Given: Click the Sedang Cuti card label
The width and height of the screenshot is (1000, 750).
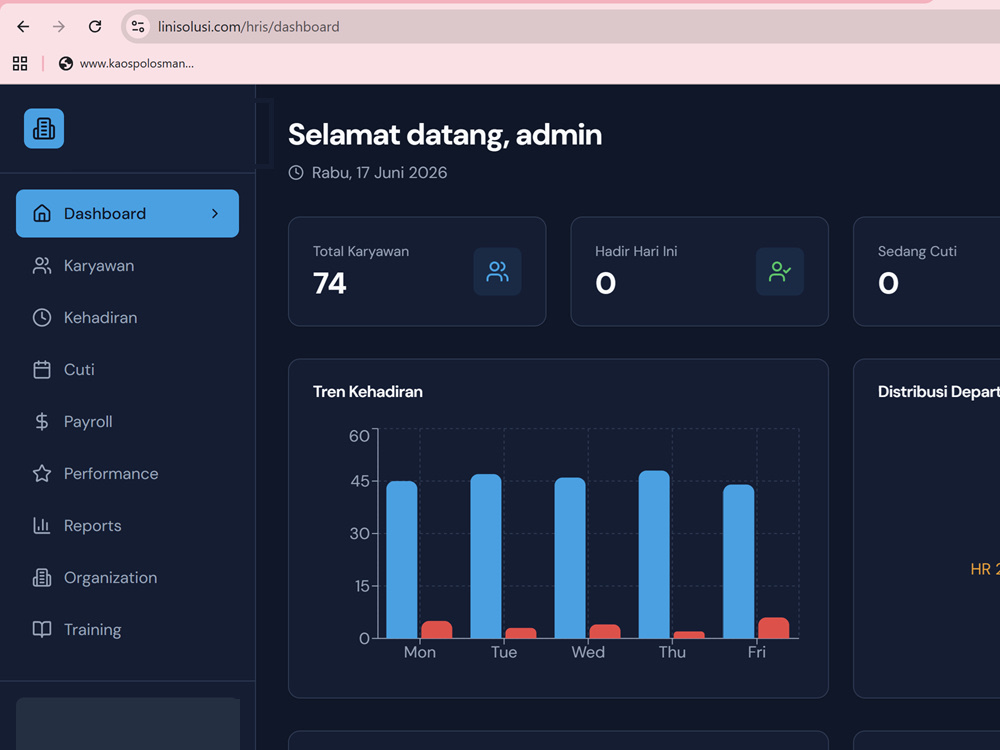Looking at the screenshot, I should [917, 251].
